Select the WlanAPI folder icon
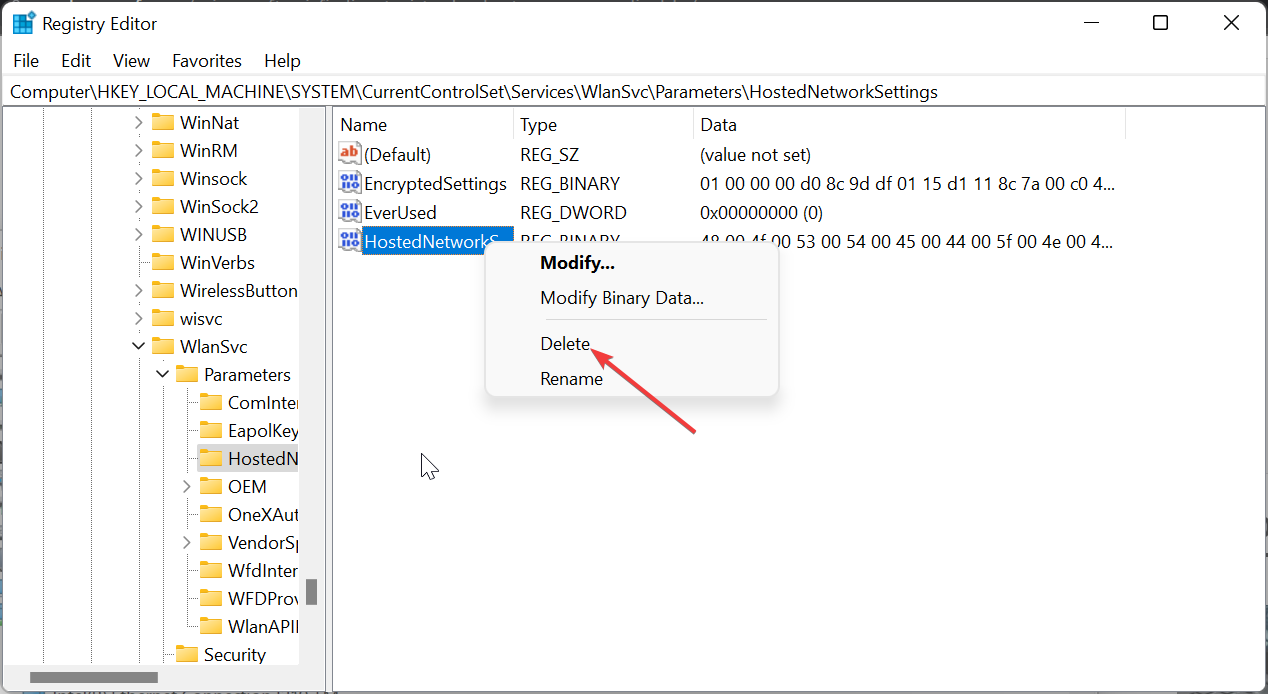This screenshot has width=1268, height=694. pyautogui.click(x=211, y=626)
